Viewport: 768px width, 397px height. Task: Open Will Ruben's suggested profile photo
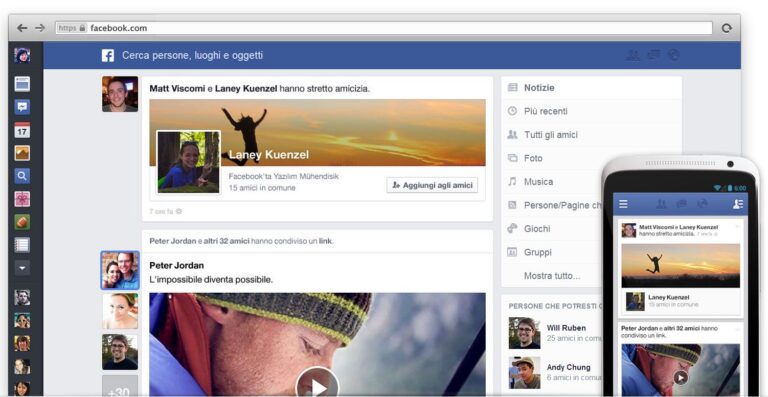524,333
